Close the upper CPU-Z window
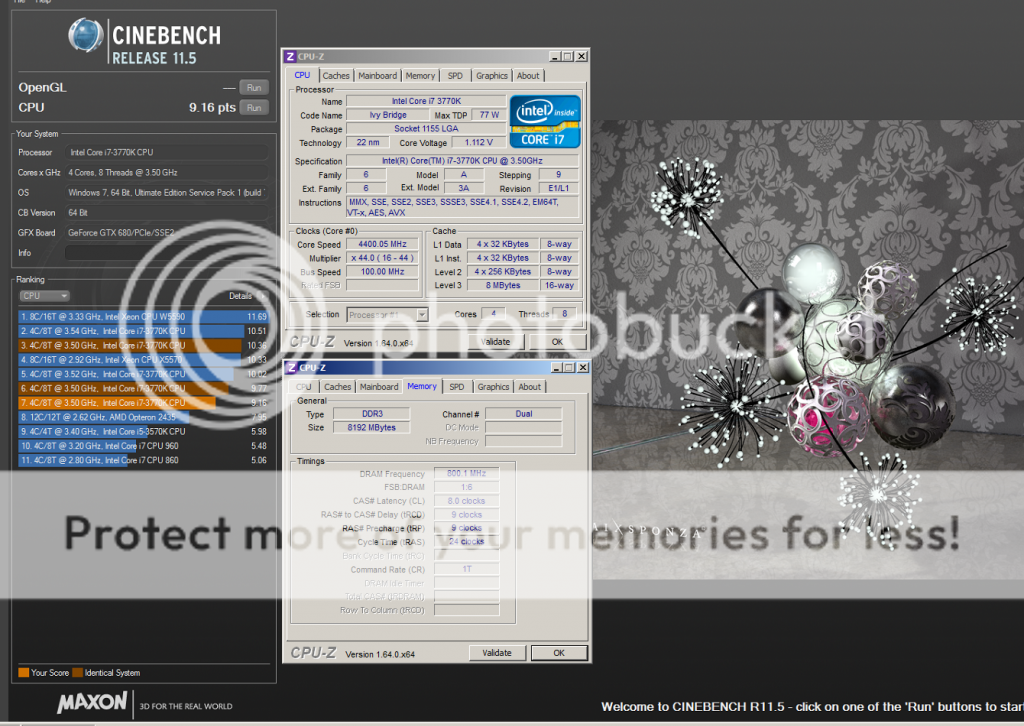This screenshot has height=726, width=1024. [x=581, y=57]
